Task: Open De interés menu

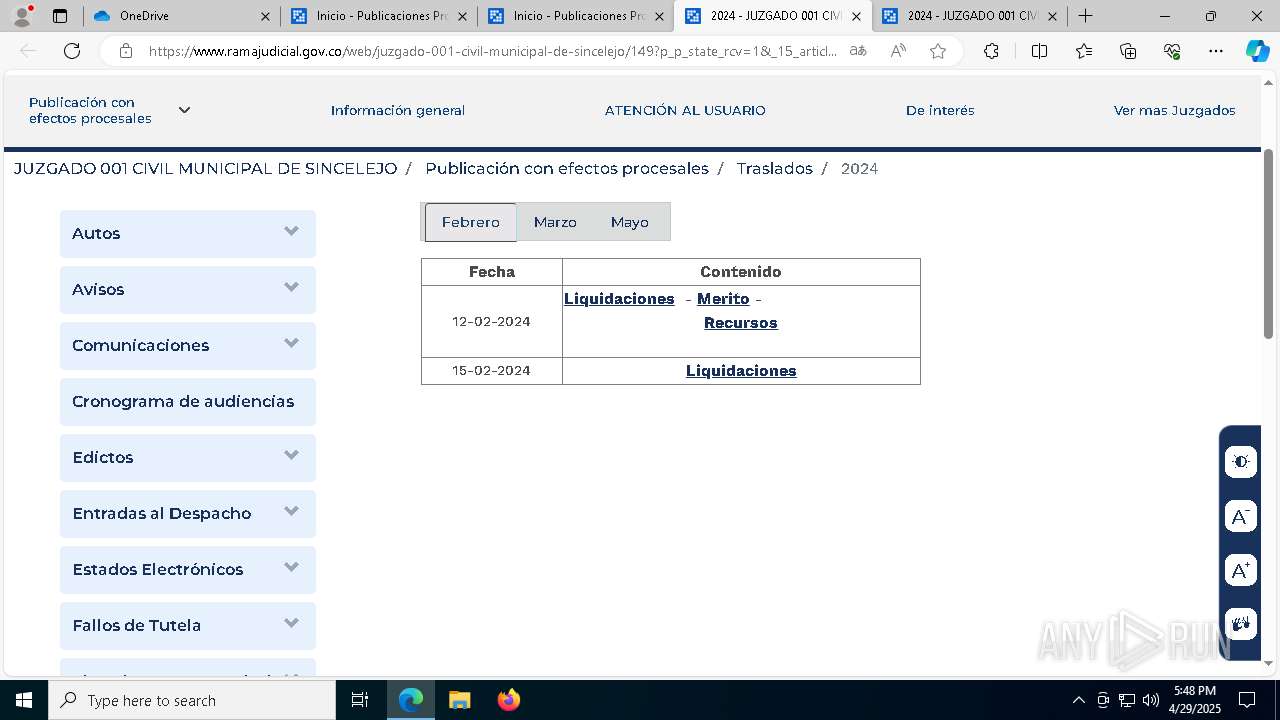Action: [940, 110]
